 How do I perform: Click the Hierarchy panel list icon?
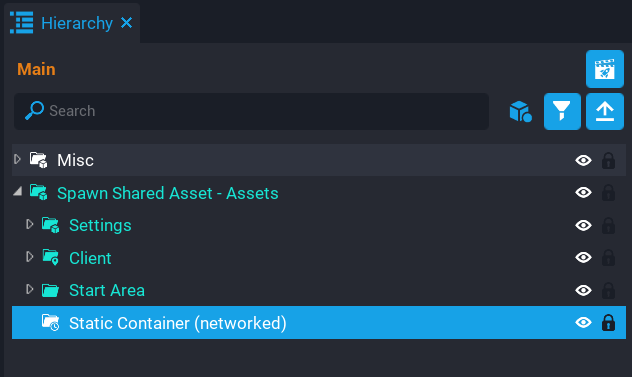tap(21, 23)
